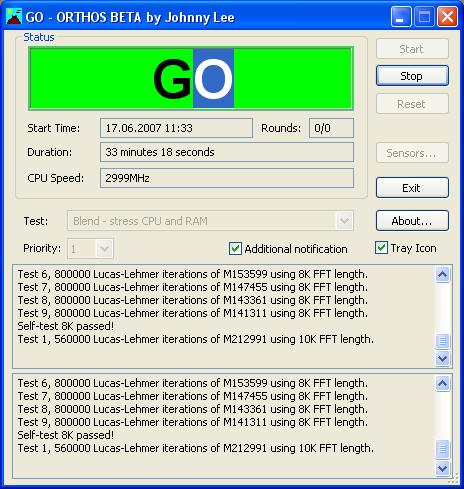Click upper log 'Test 7' M147455 line
The height and width of the screenshot is (489, 464).
pyautogui.click(x=193, y=287)
